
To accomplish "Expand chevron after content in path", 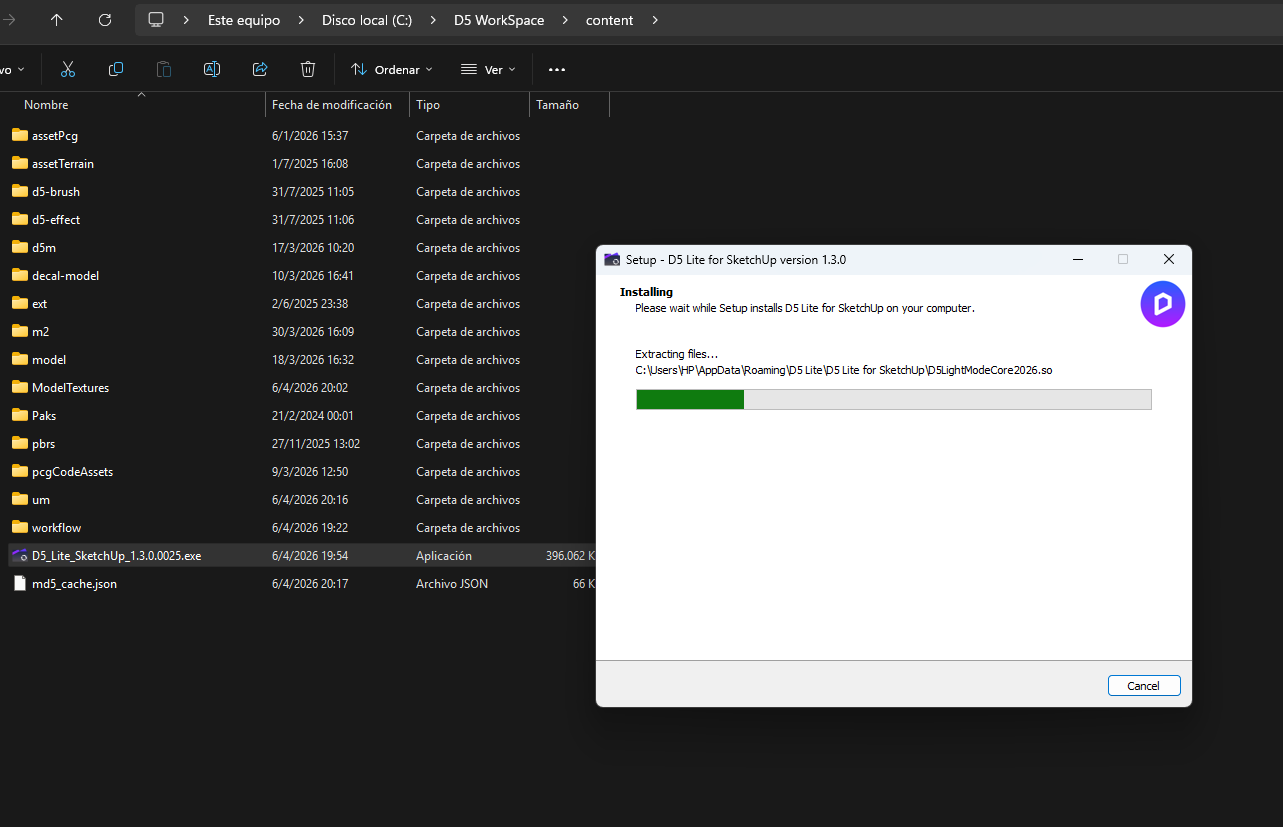I will (x=655, y=20).
